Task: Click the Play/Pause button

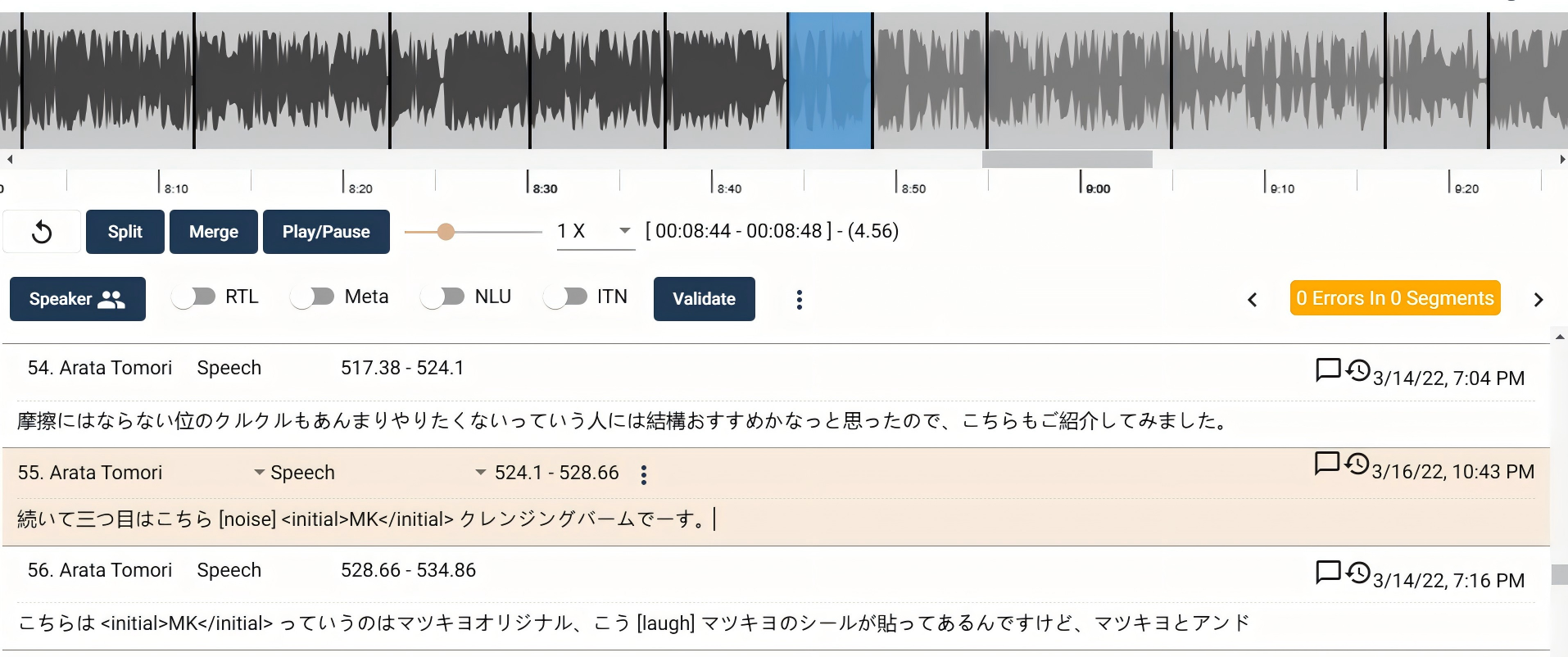Action: coord(326,232)
